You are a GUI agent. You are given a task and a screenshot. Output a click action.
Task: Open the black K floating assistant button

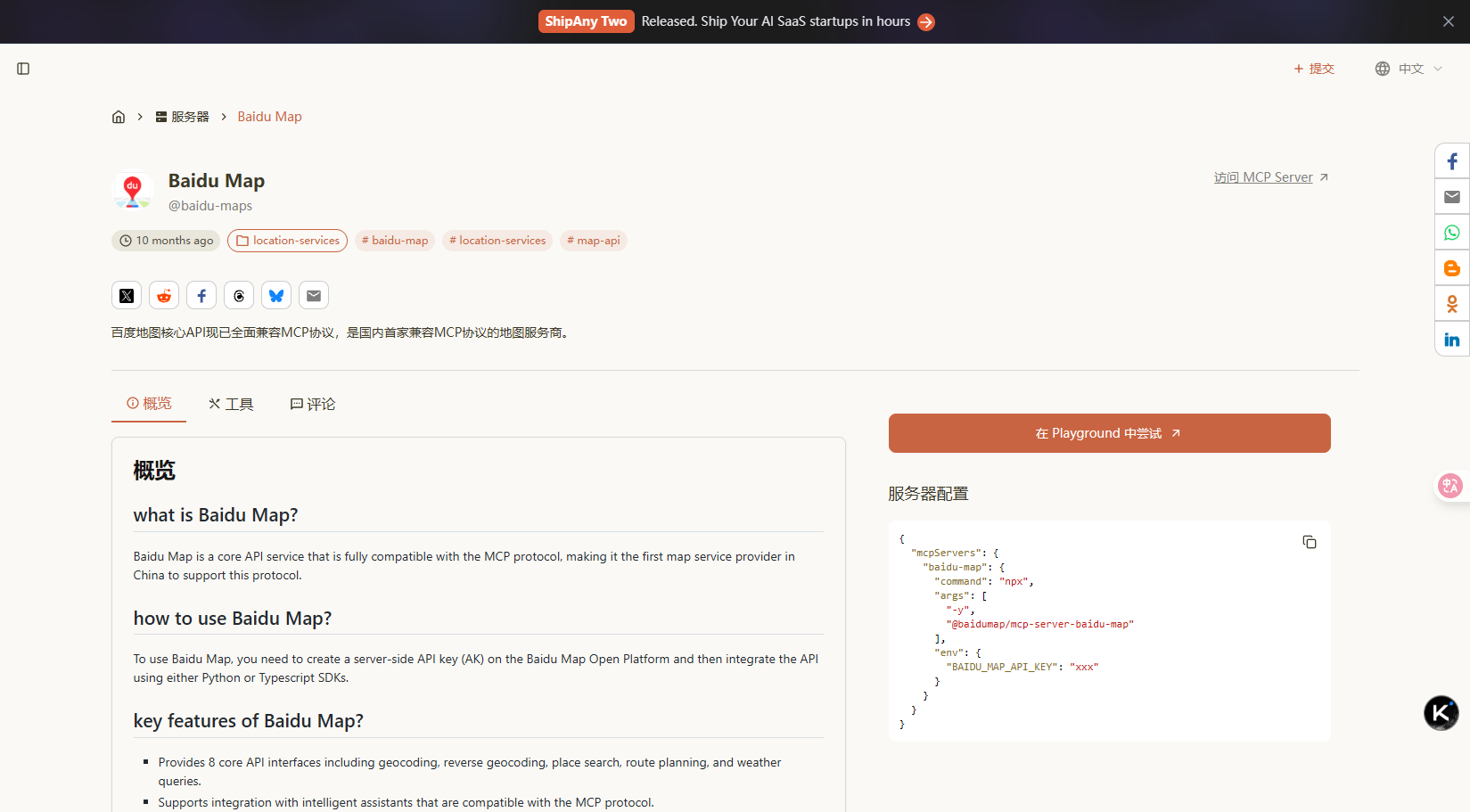coord(1441,713)
